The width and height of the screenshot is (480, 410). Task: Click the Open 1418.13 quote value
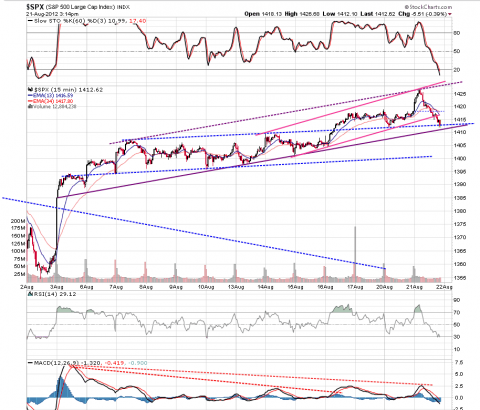tap(263, 14)
